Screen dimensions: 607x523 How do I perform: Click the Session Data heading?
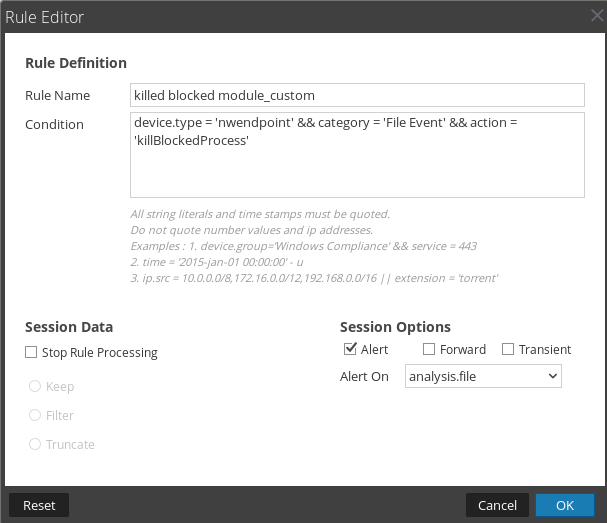point(69,327)
